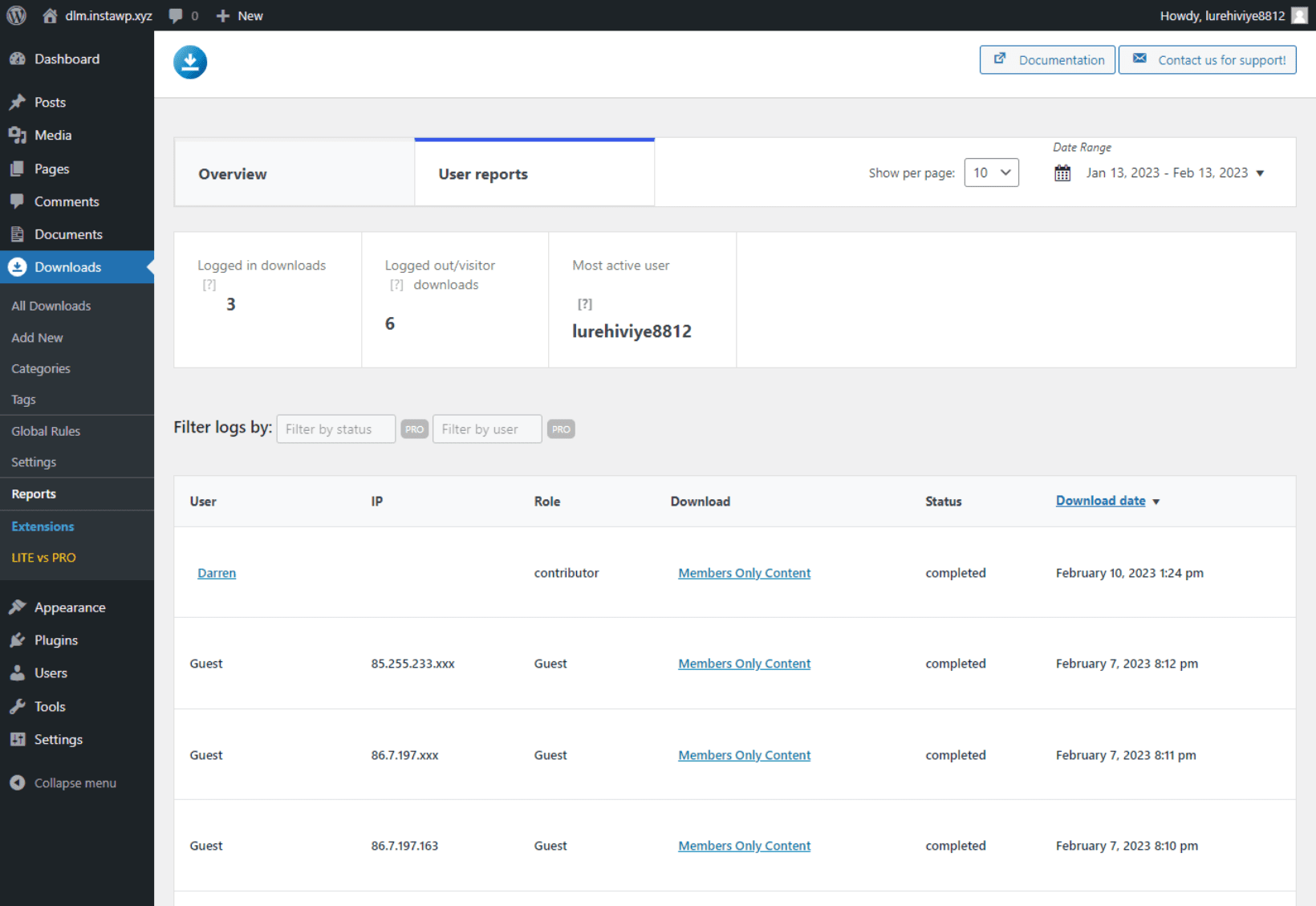1316x906 pixels.
Task: Open the Download Monitor plugin icon
Action: [190, 62]
